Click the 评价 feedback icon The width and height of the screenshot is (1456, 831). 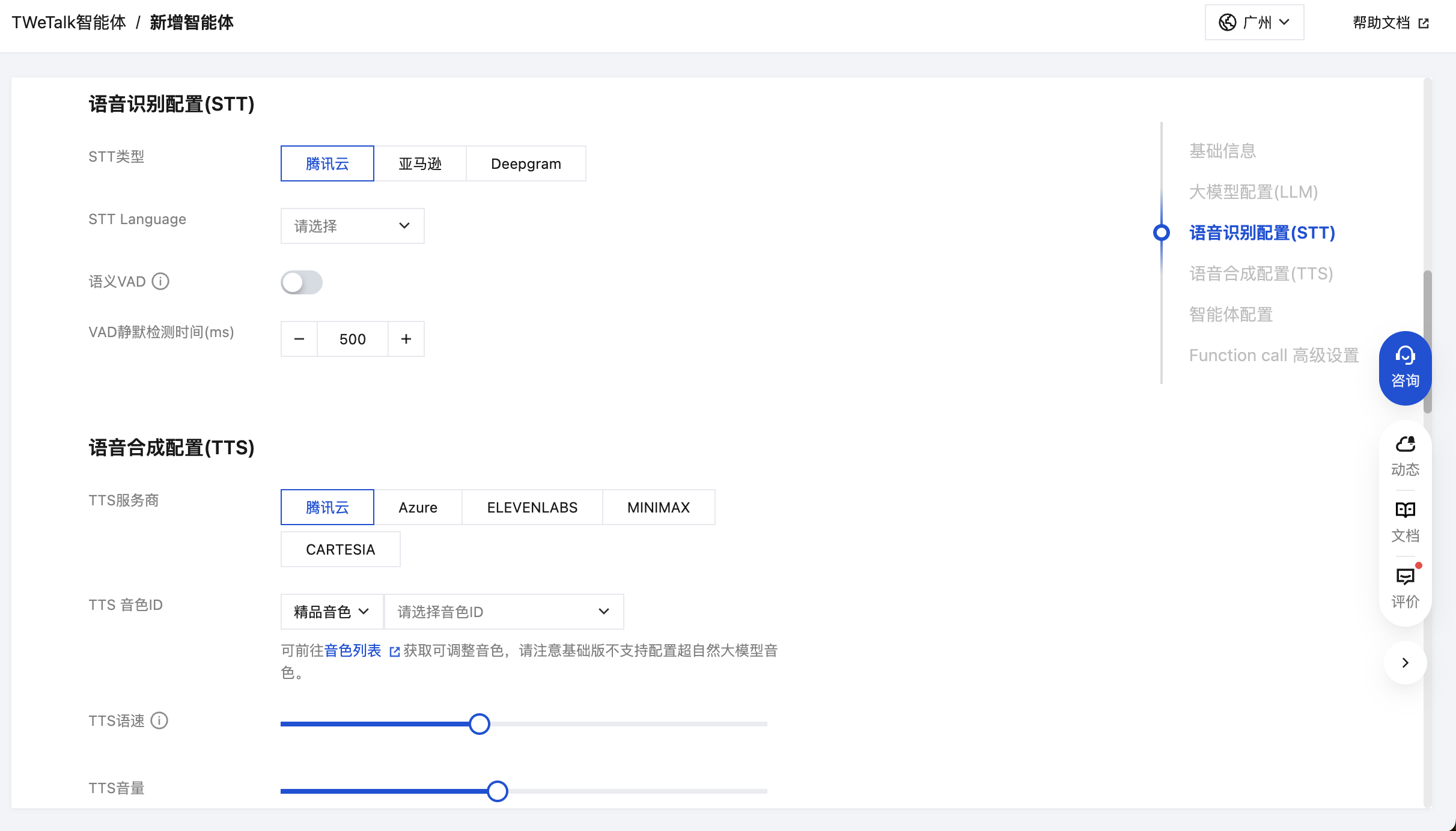click(1405, 577)
